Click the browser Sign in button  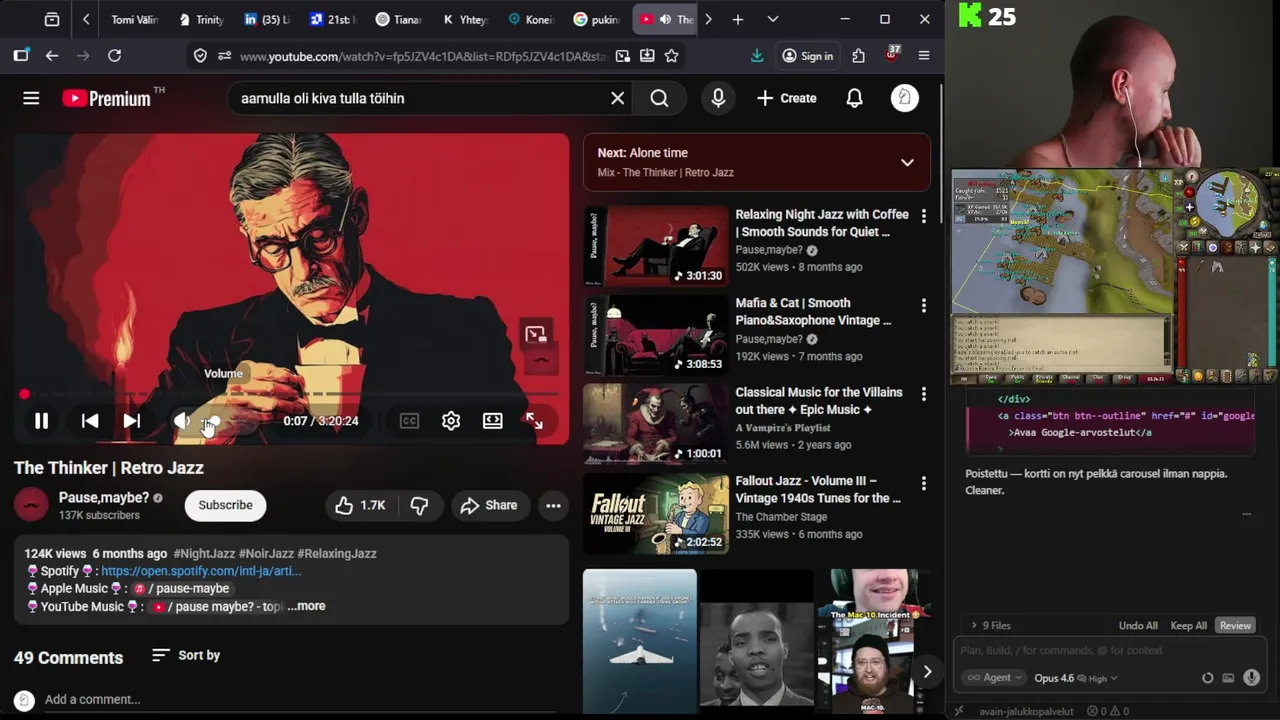click(807, 56)
